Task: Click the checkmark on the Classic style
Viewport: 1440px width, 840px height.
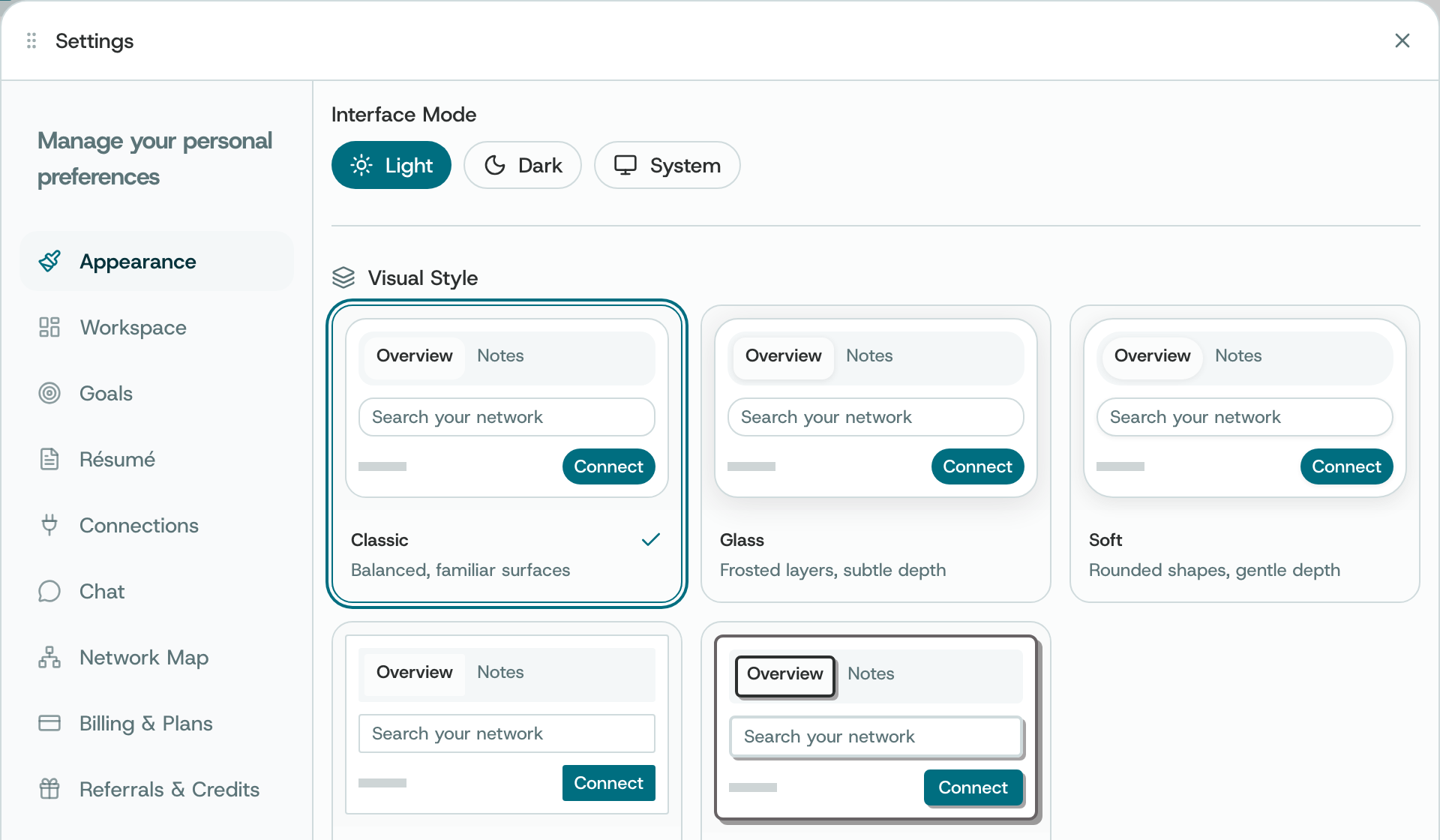Action: point(651,539)
